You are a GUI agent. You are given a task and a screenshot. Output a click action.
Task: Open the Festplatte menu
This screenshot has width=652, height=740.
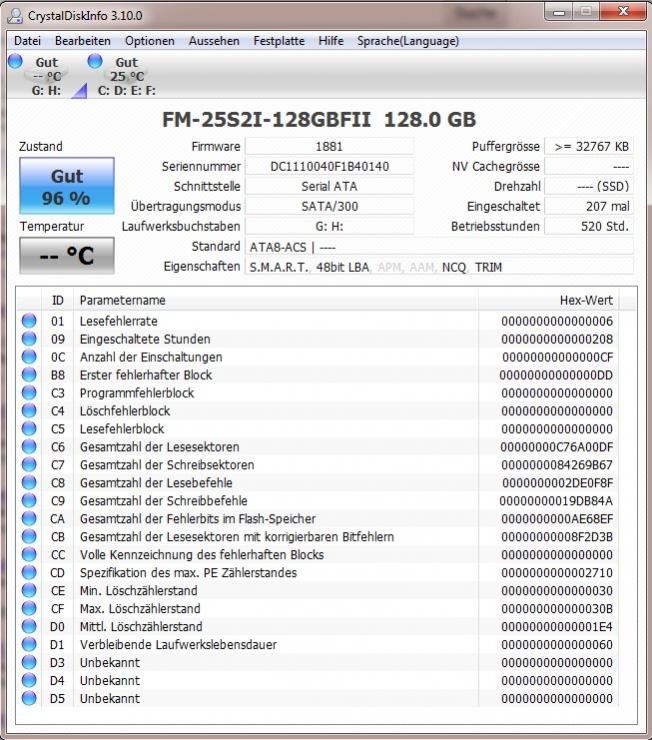point(279,41)
